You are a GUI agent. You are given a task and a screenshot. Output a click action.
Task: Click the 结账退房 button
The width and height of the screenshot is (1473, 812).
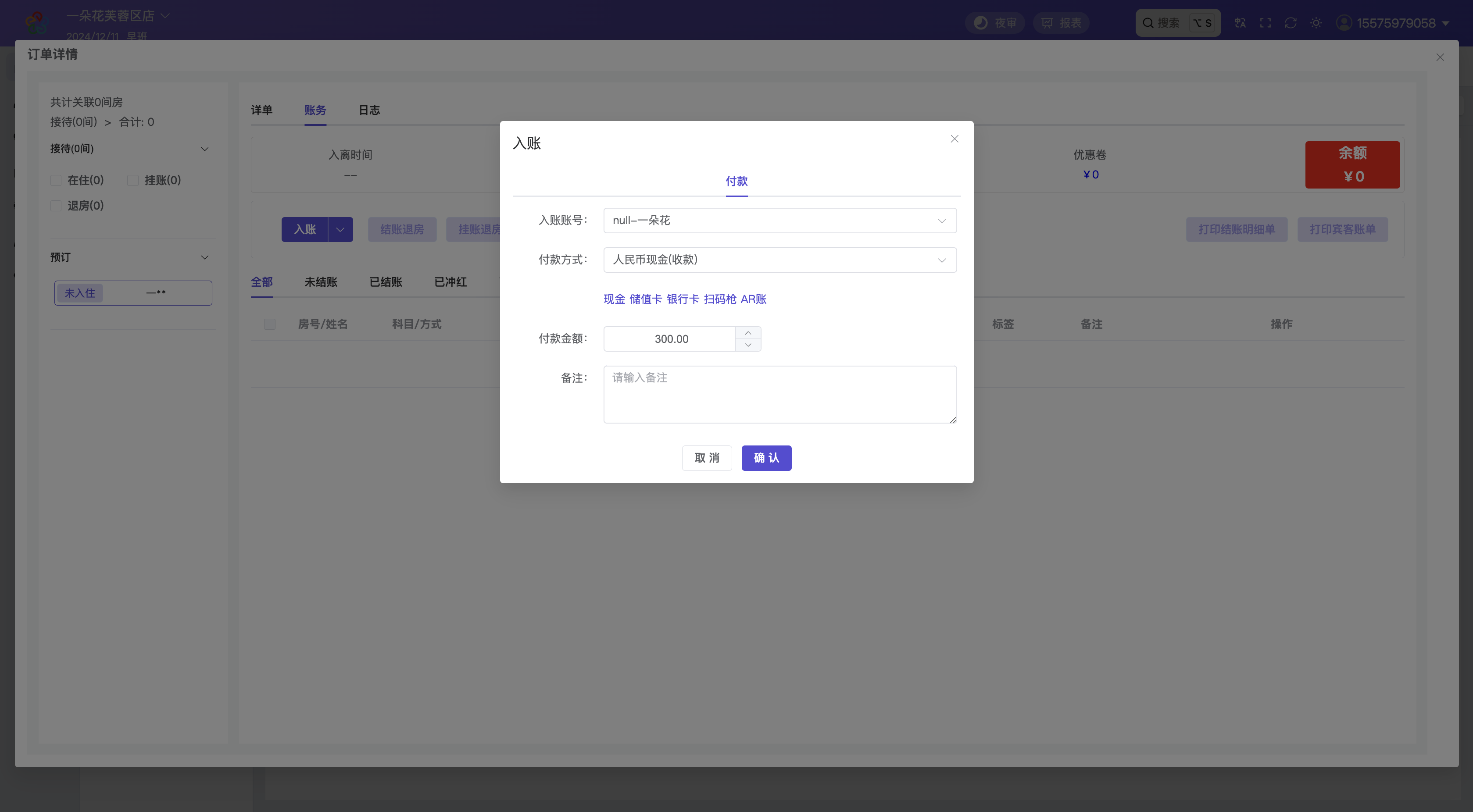pyautogui.click(x=402, y=230)
